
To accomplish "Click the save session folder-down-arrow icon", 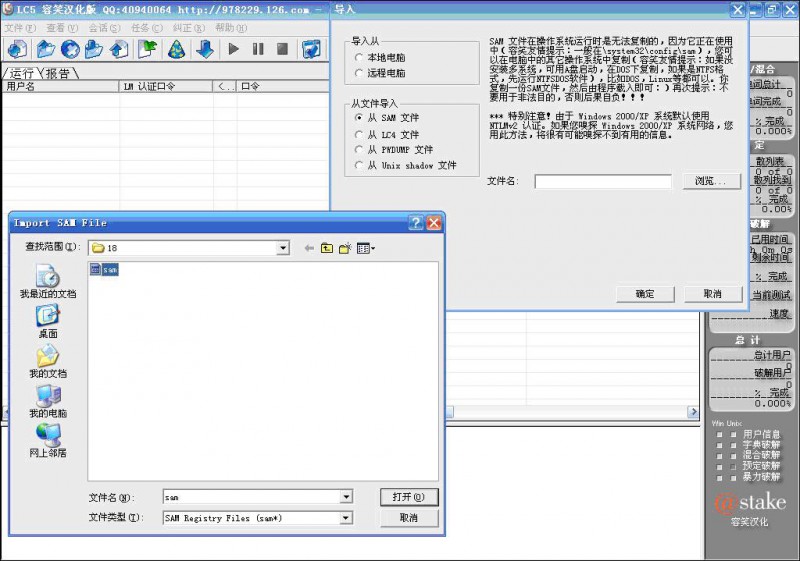I will coord(94,49).
